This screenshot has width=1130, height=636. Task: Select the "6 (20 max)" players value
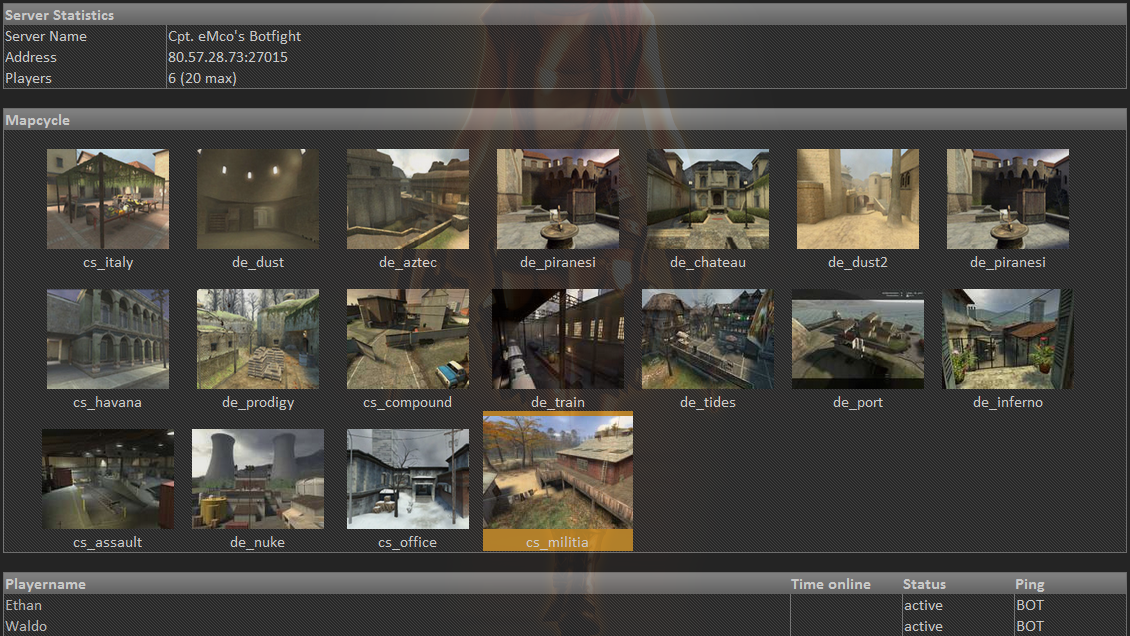point(203,78)
